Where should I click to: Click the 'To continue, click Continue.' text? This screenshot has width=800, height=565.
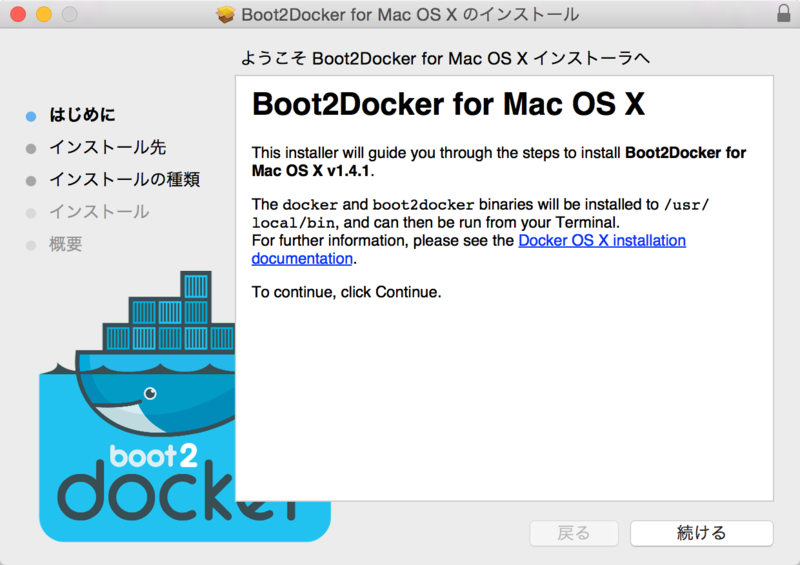point(346,292)
